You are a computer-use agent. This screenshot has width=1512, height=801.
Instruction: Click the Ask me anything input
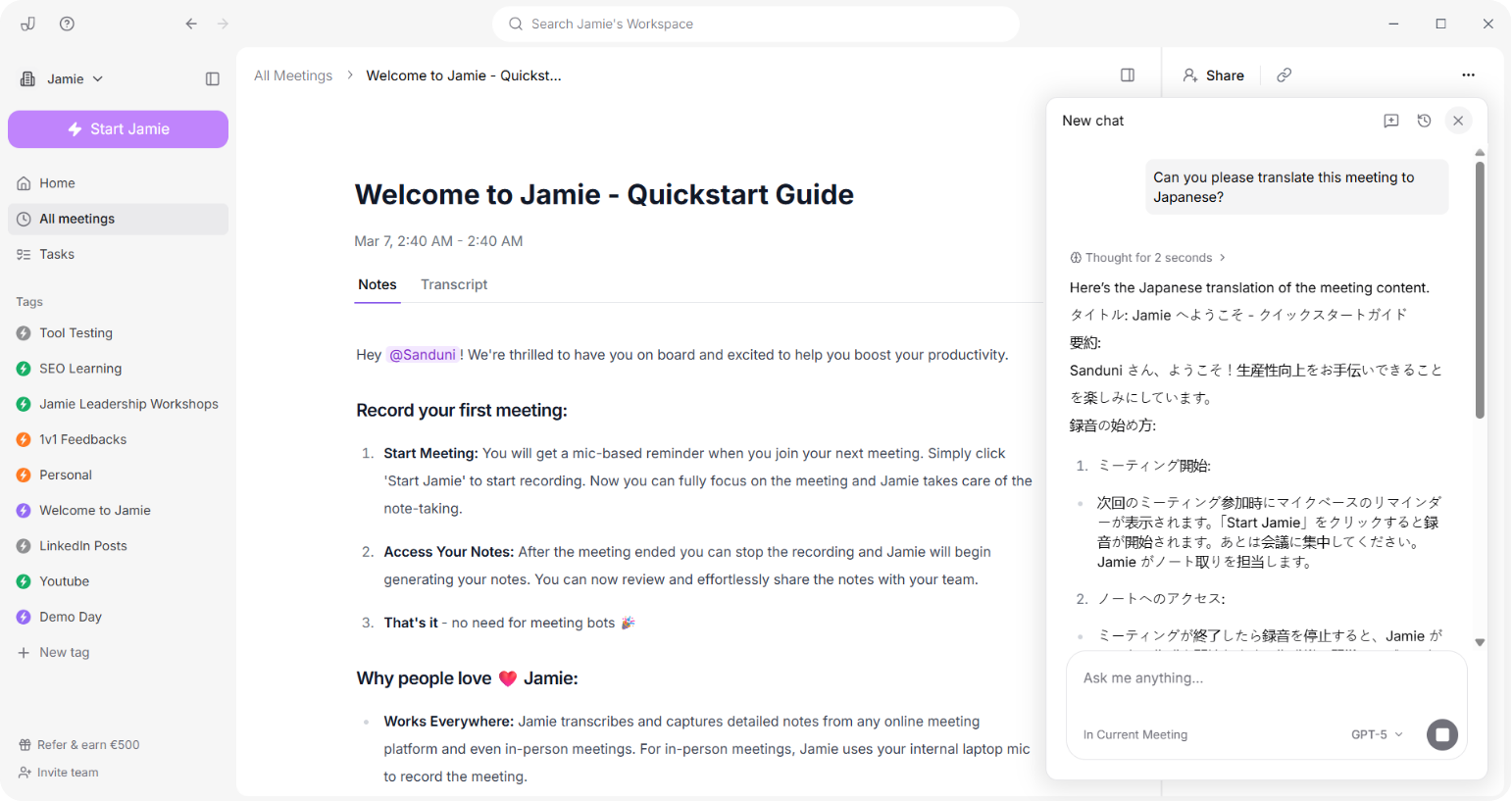coord(1266,678)
